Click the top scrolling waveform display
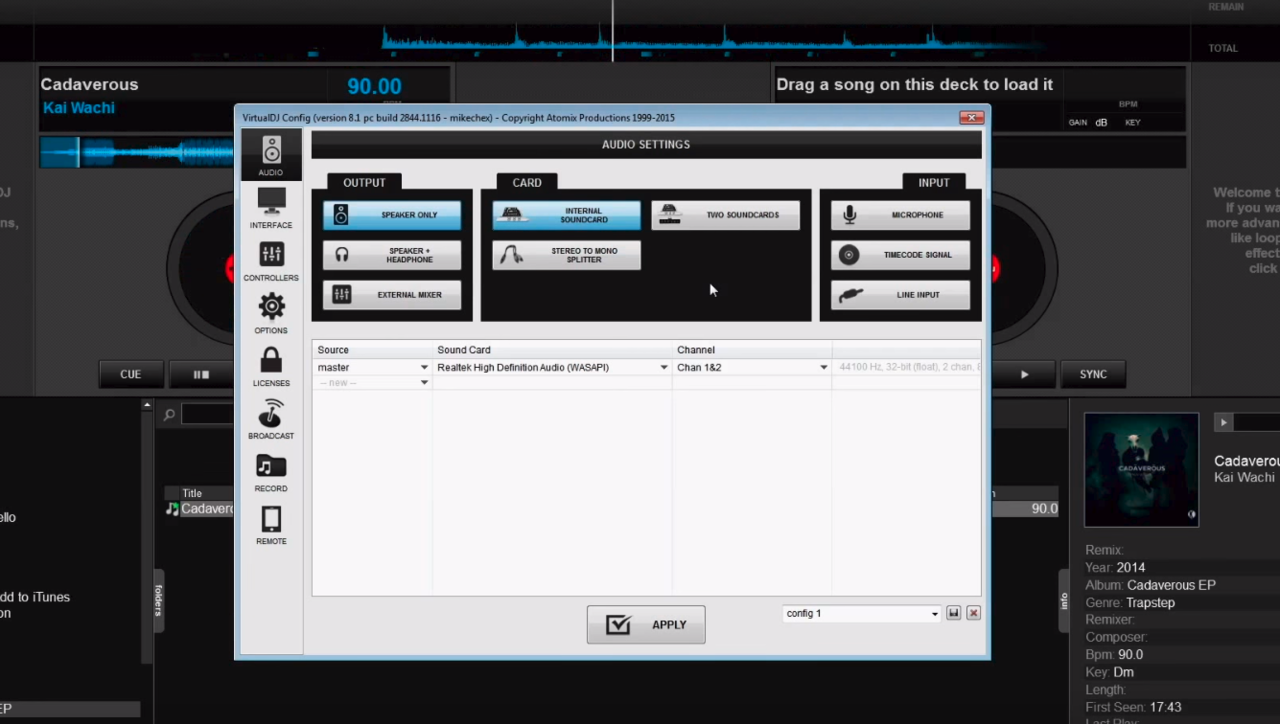This screenshot has width=1280, height=724. pos(612,42)
